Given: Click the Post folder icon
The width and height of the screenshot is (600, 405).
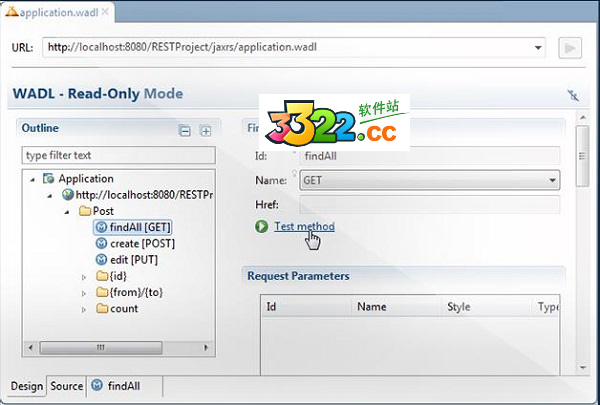Looking at the screenshot, I should [85, 211].
